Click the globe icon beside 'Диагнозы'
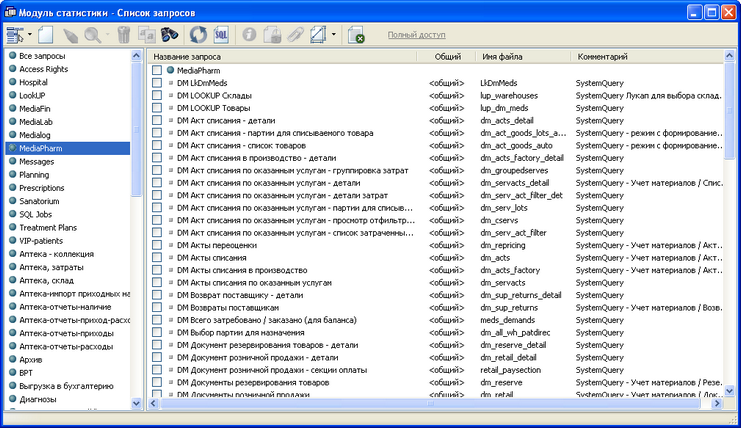 tap(13, 399)
